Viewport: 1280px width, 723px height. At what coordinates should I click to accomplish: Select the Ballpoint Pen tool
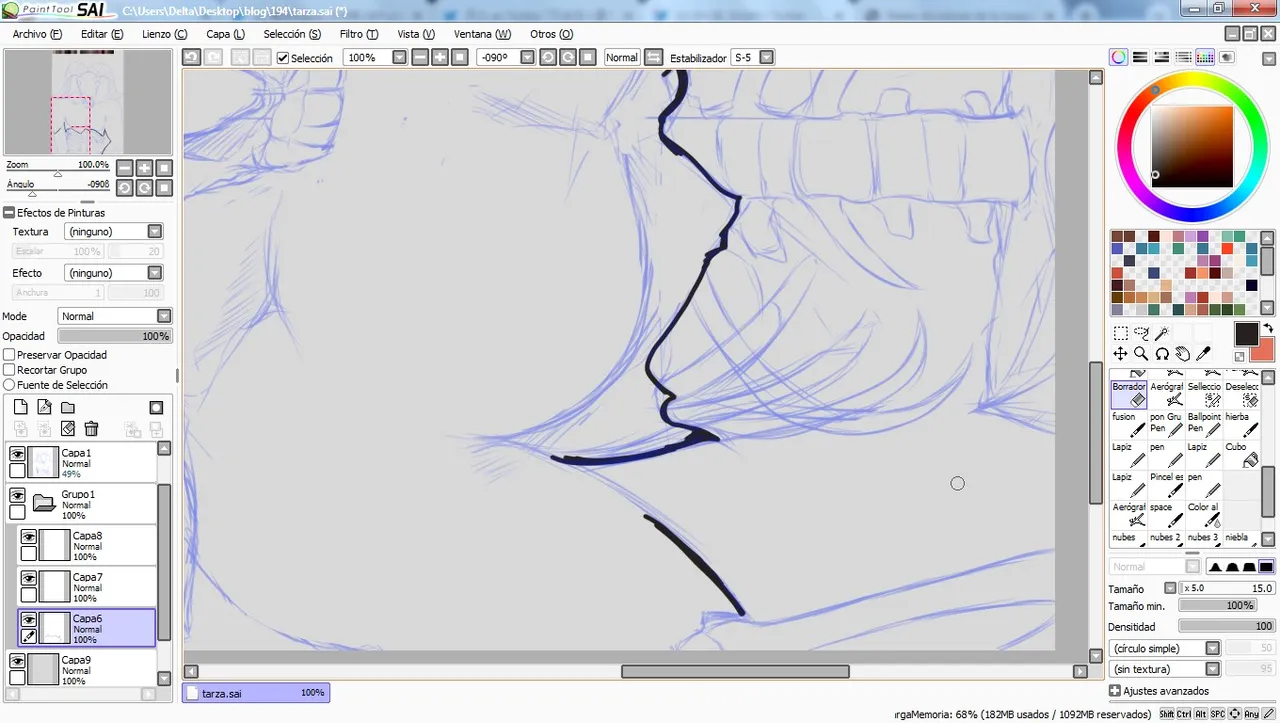[1204, 424]
